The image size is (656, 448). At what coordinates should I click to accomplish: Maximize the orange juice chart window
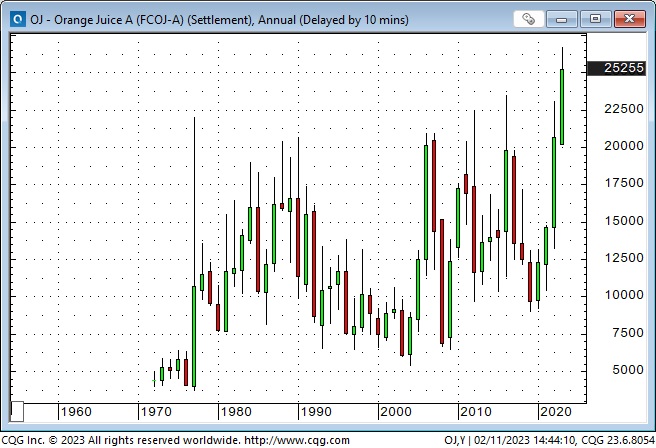point(595,19)
